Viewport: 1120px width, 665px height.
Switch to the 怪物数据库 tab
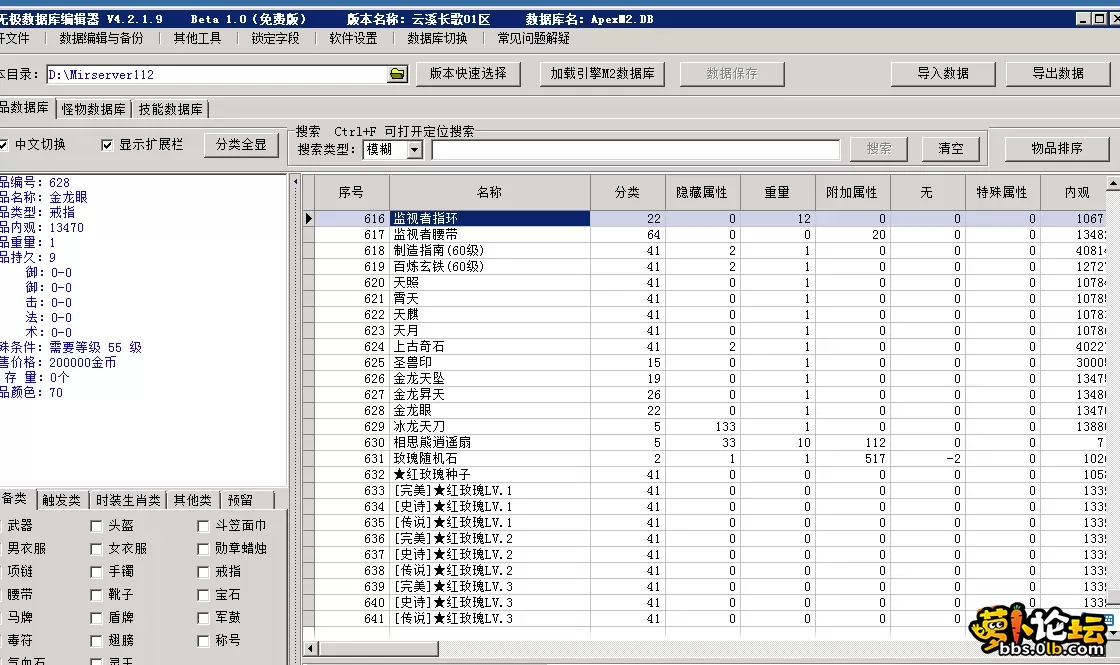click(x=92, y=110)
